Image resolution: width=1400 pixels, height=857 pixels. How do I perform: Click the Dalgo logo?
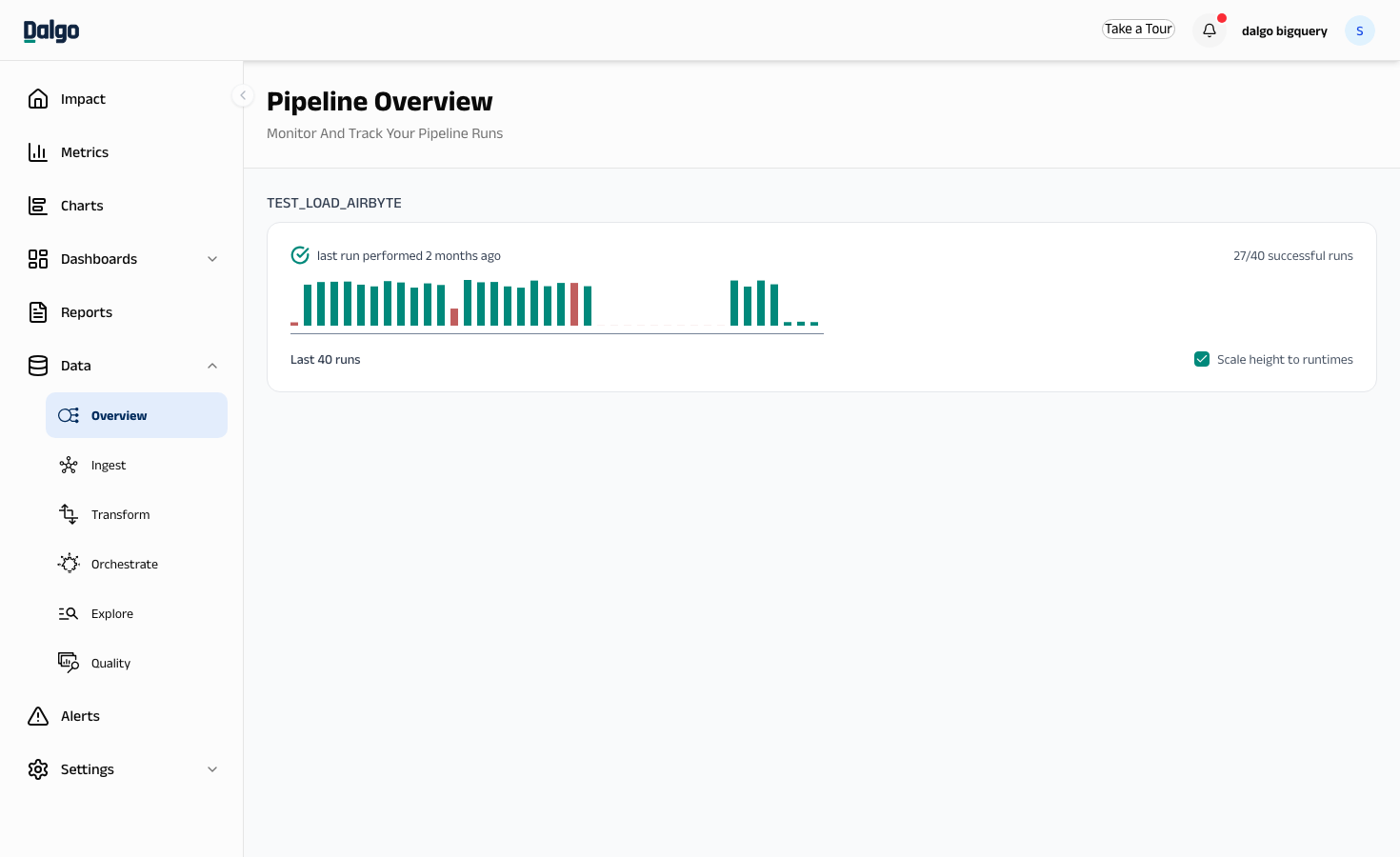[x=51, y=30]
